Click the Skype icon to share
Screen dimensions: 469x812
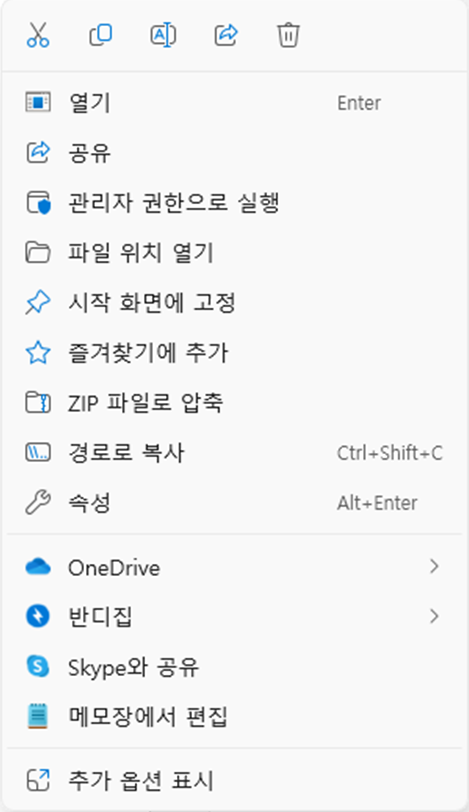(38, 666)
